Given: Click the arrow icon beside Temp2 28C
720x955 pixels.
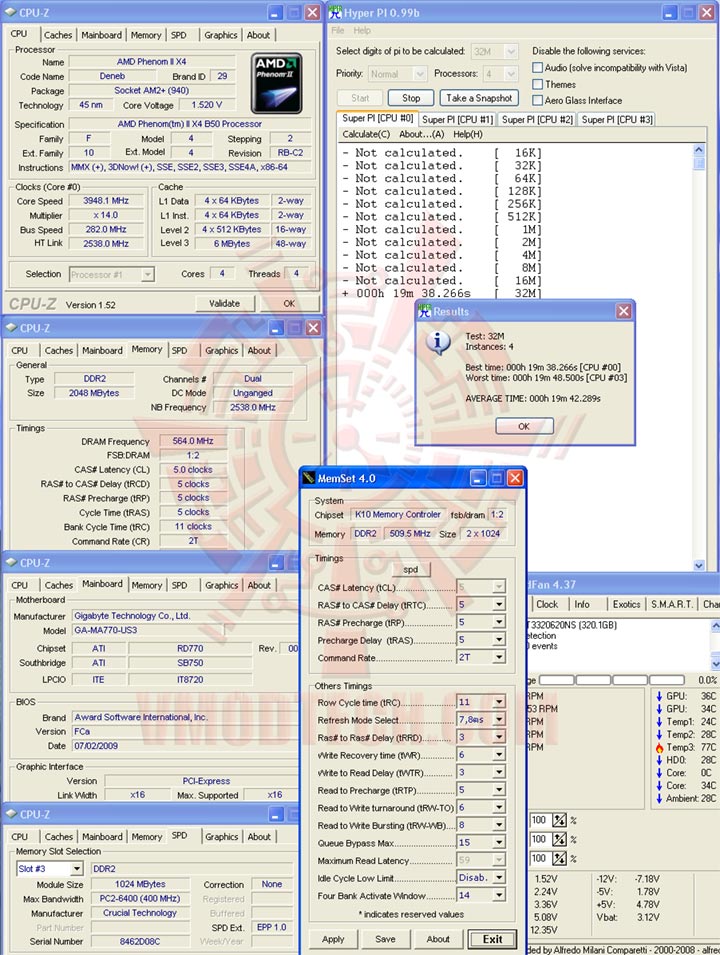Looking at the screenshot, I should [659, 734].
